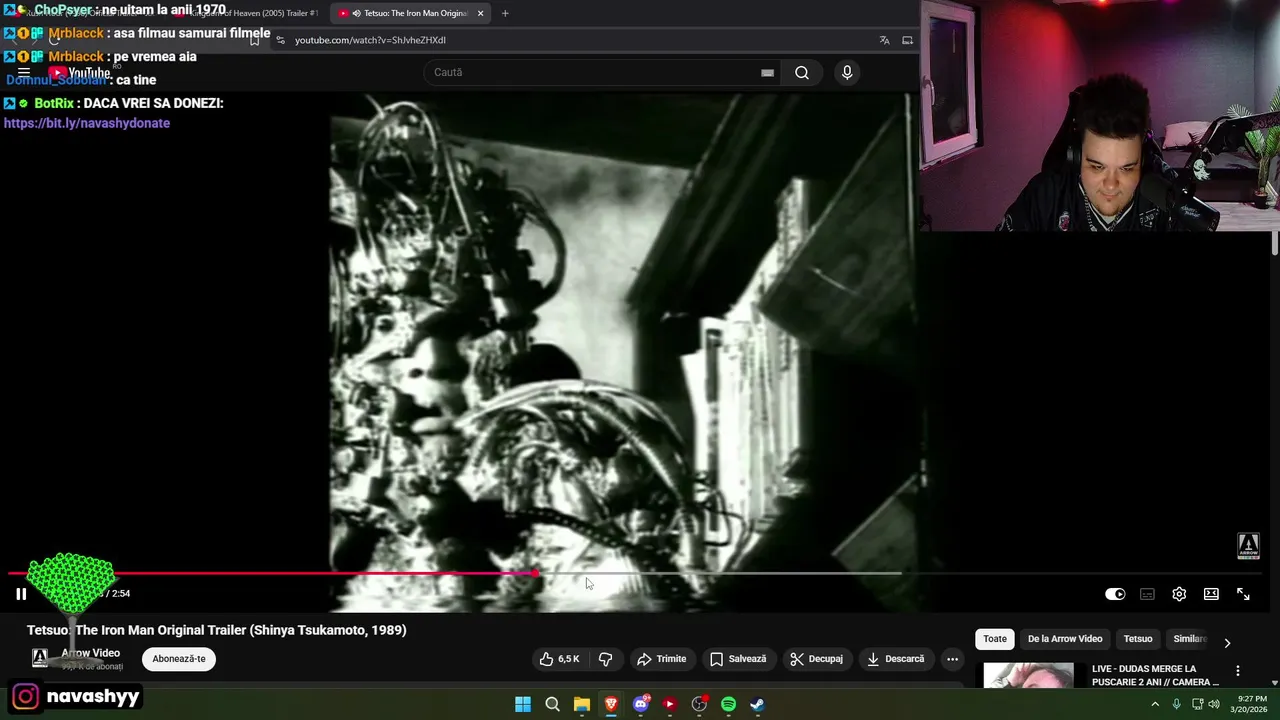Open the OBS Studio taskbar icon

point(699,704)
